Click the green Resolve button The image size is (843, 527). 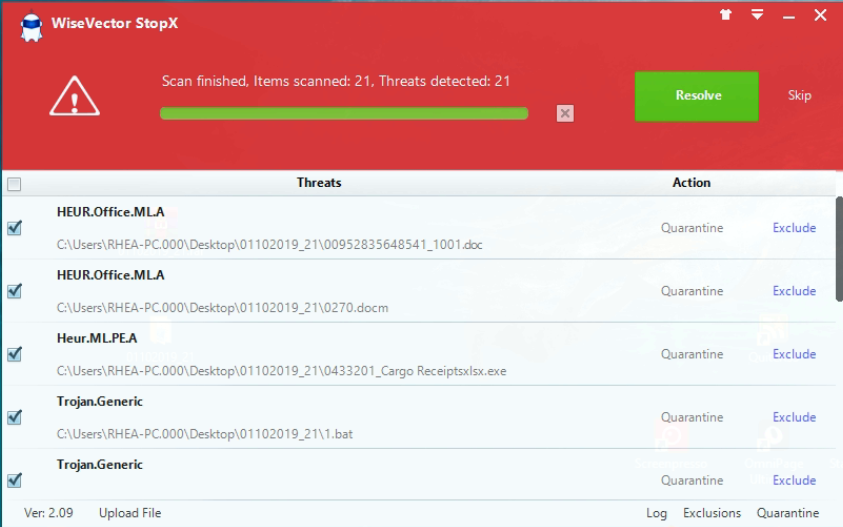pyautogui.click(x=697, y=96)
